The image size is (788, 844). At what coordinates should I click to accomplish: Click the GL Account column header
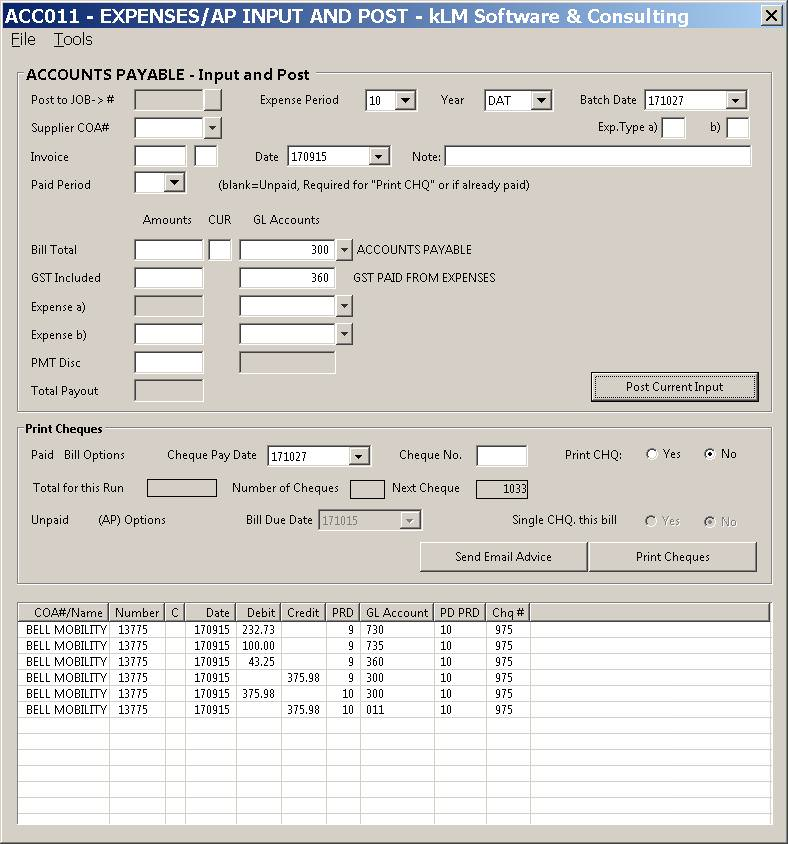[397, 613]
